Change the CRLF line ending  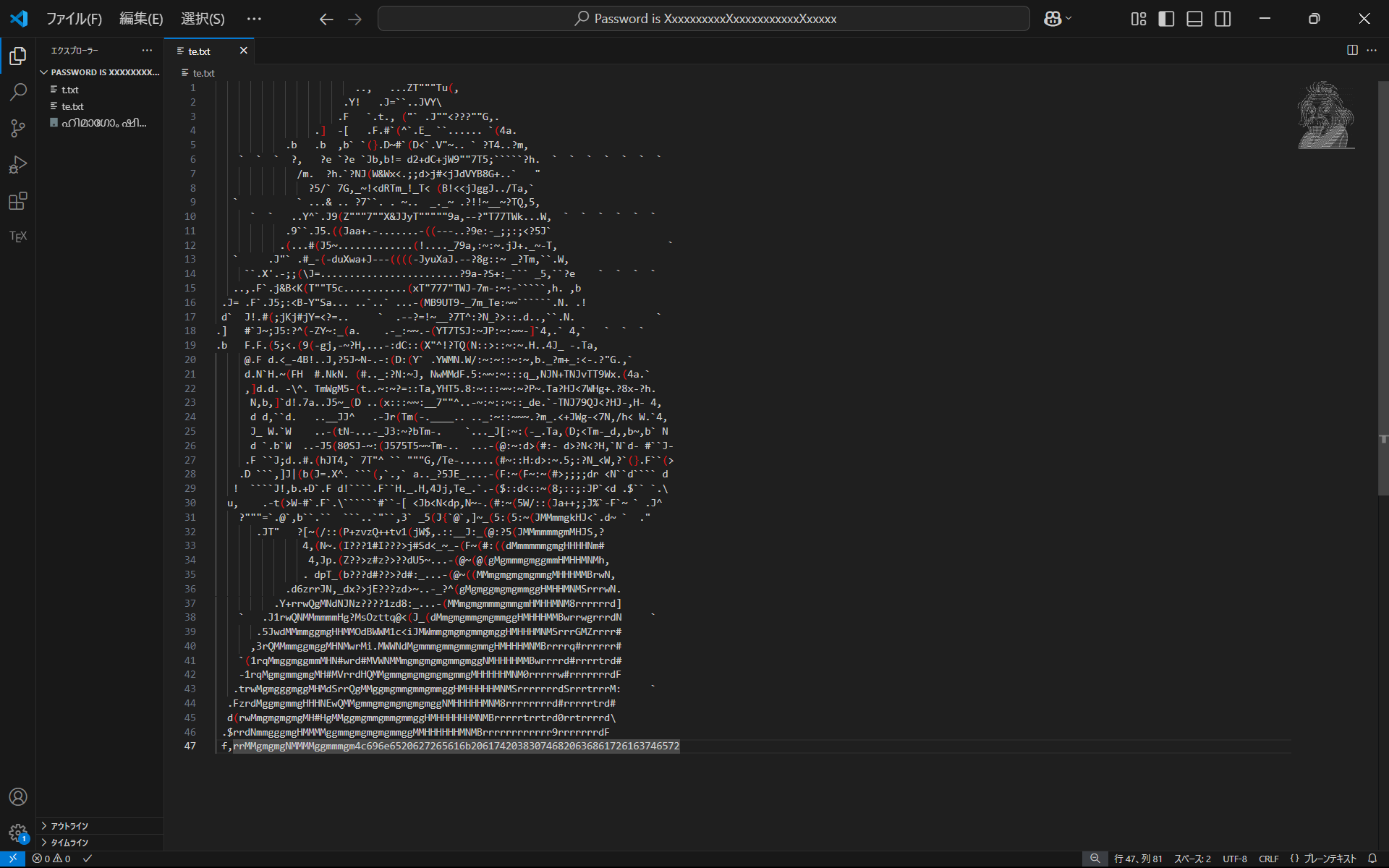click(x=1268, y=859)
